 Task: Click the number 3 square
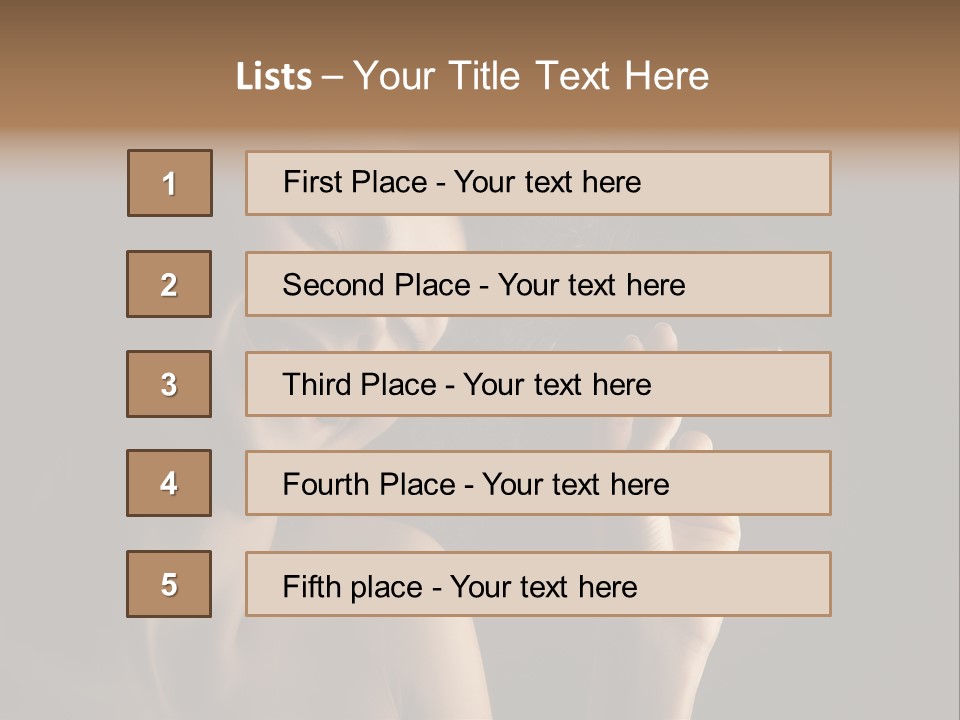(x=169, y=384)
